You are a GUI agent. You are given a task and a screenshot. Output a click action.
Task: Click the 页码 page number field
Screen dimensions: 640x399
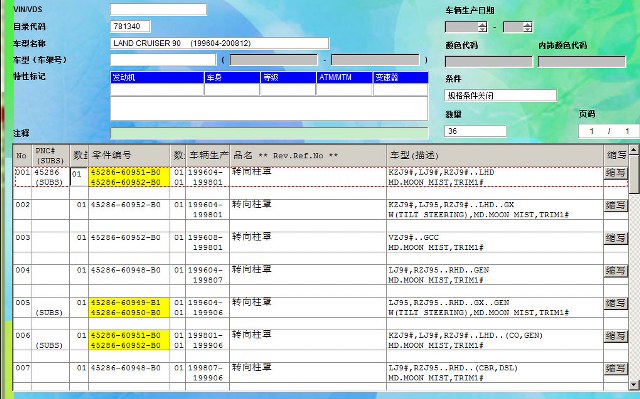click(608, 131)
